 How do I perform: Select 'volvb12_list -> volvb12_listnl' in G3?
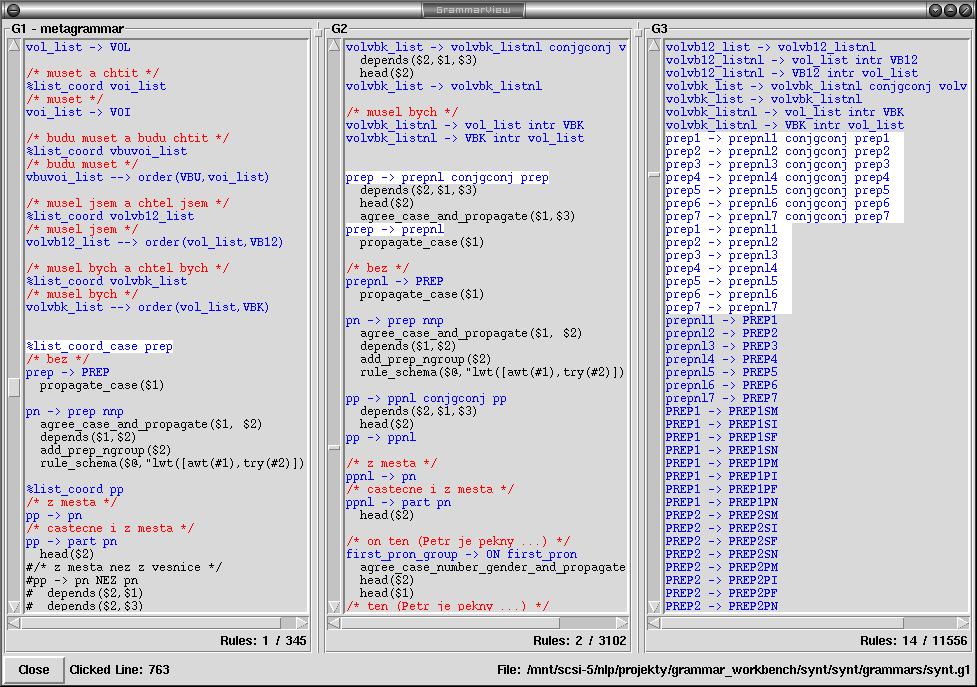click(x=771, y=47)
